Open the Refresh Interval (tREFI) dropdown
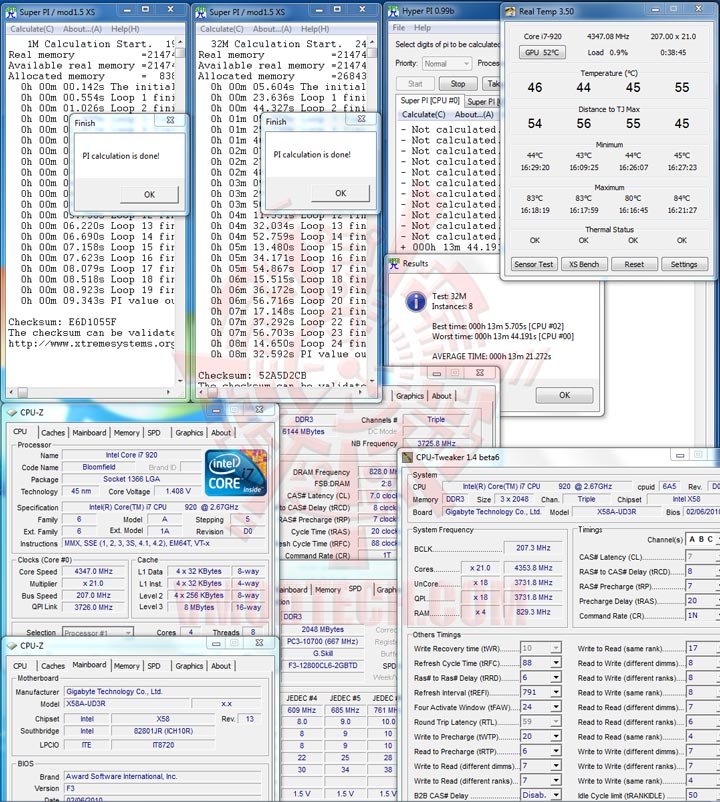This screenshot has height=802, width=720. (555, 692)
